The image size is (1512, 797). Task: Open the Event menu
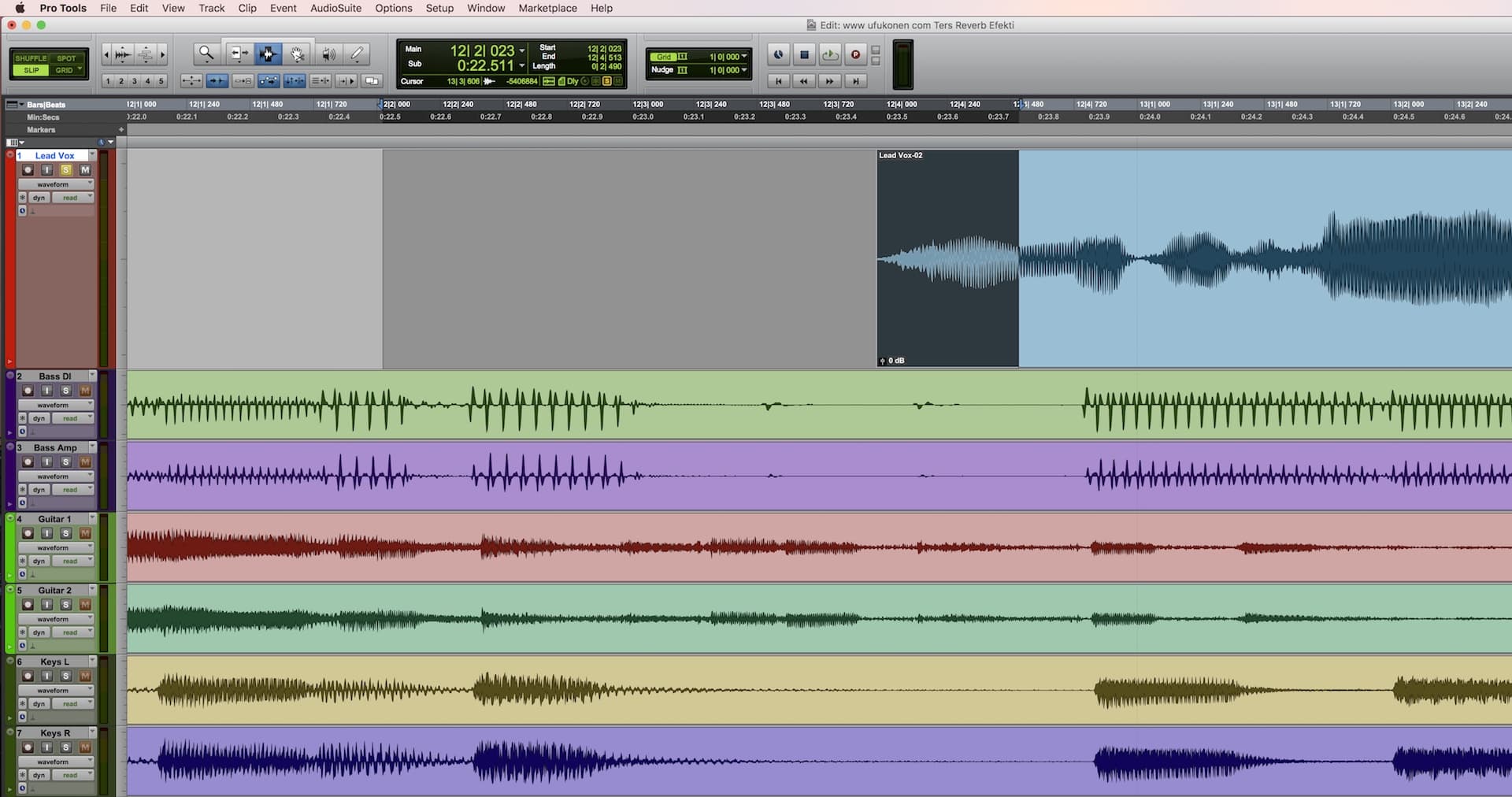point(283,8)
